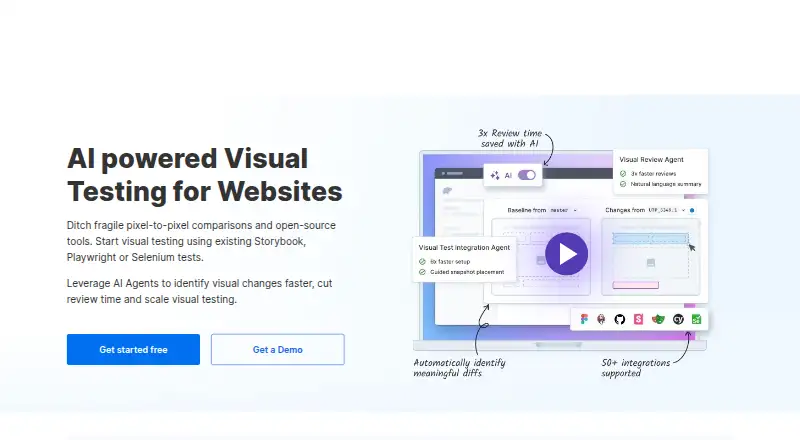Click green check beside 'Natural language summary'
The image size is (800, 440).
point(623,184)
